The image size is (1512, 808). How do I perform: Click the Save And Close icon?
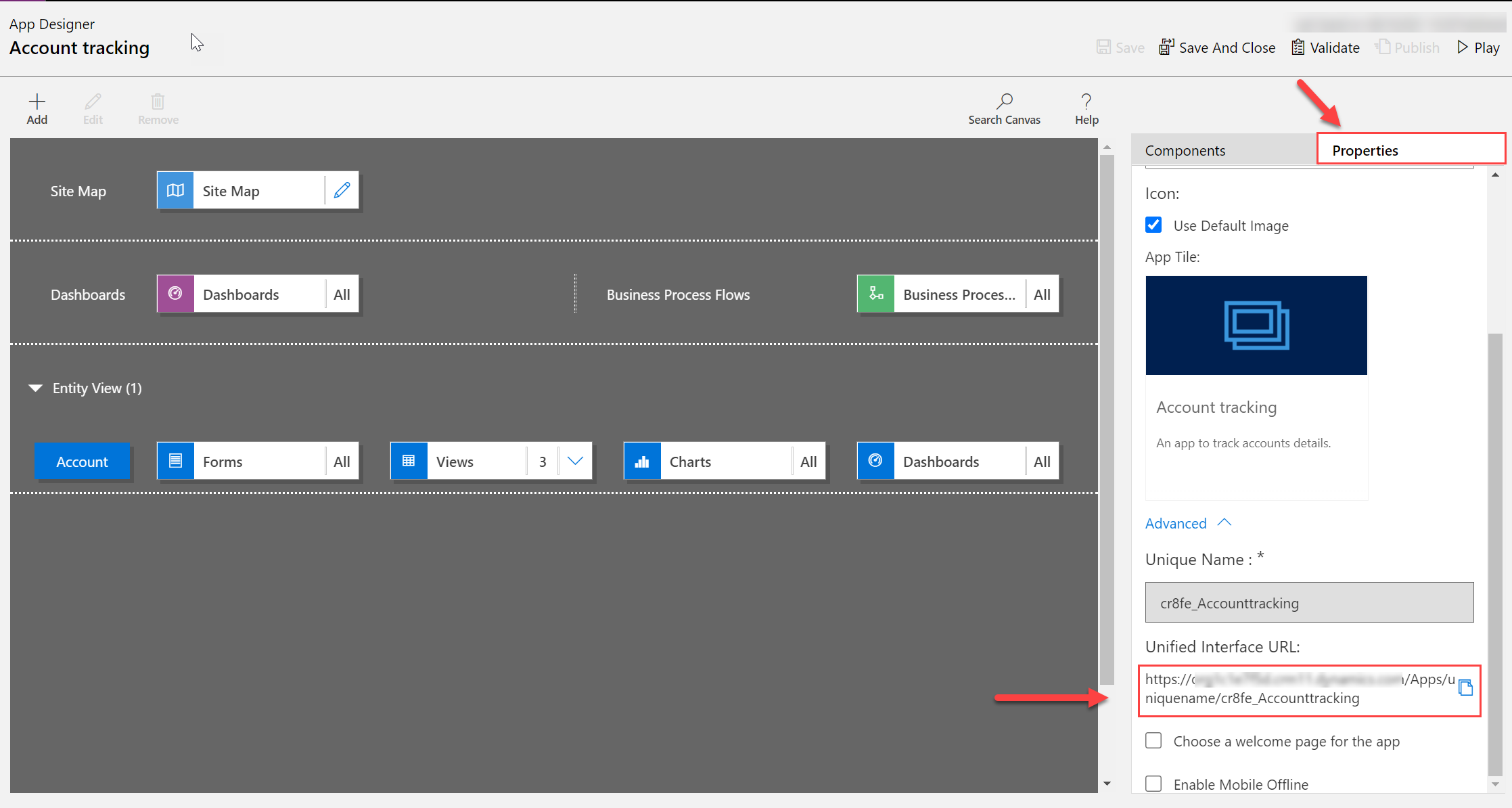[1164, 46]
